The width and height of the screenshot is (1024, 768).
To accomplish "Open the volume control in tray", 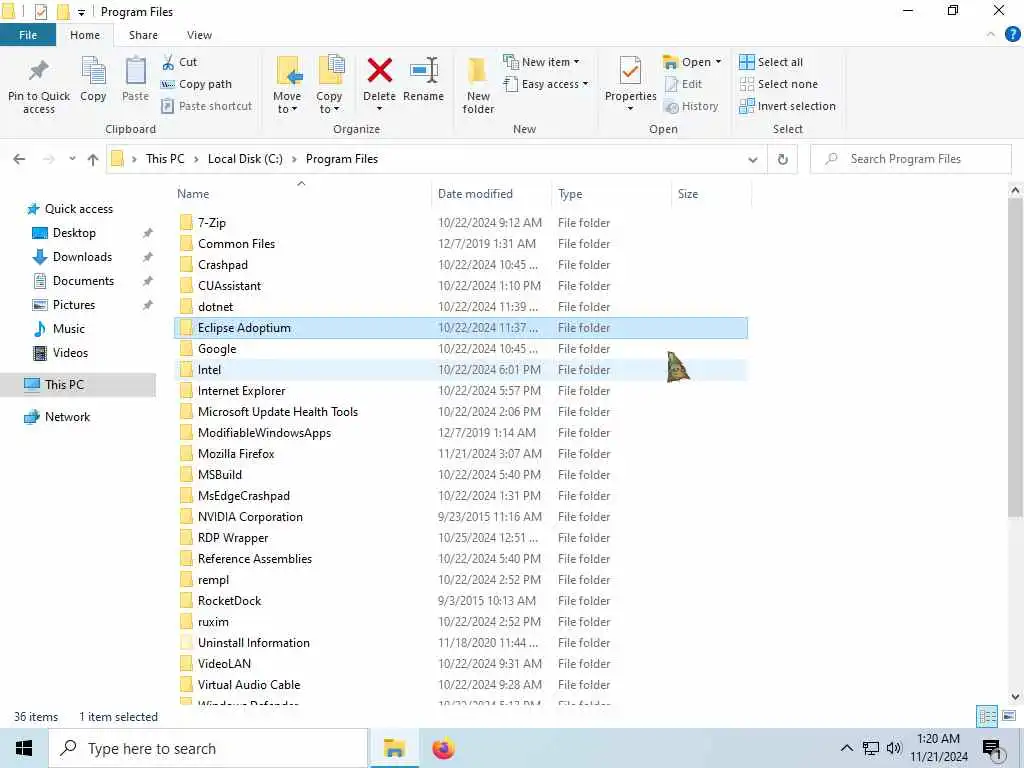I will pos(894,748).
